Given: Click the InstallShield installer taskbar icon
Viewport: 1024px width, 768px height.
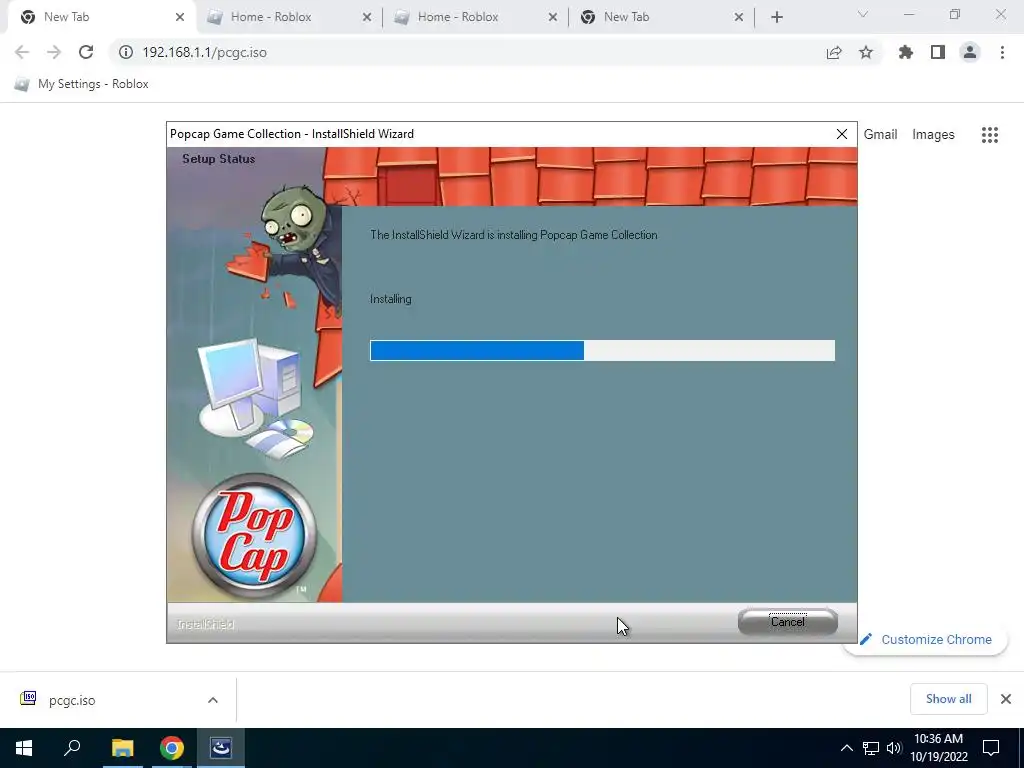Looking at the screenshot, I should (x=221, y=748).
